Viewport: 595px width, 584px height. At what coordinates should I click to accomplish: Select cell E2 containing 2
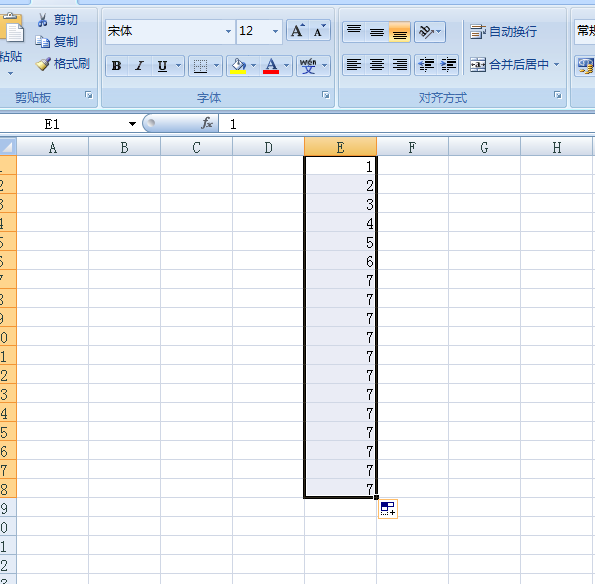click(x=340, y=184)
